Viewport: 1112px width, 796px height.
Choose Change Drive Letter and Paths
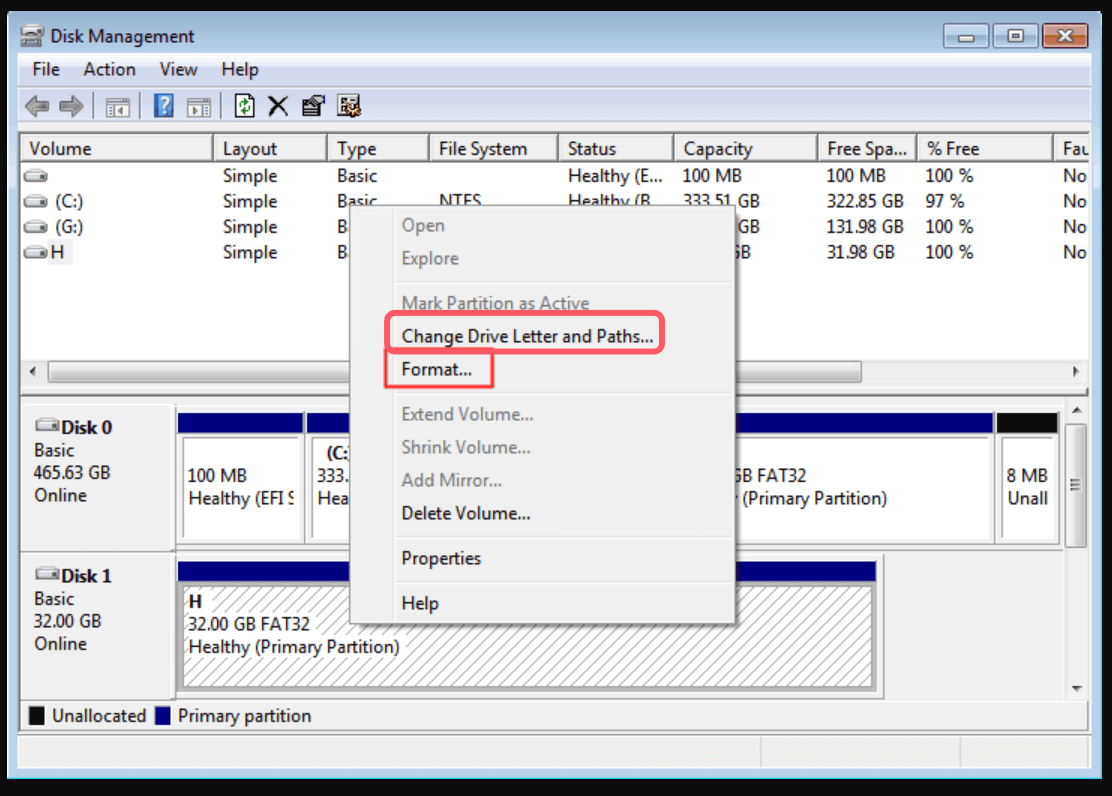[x=527, y=336]
